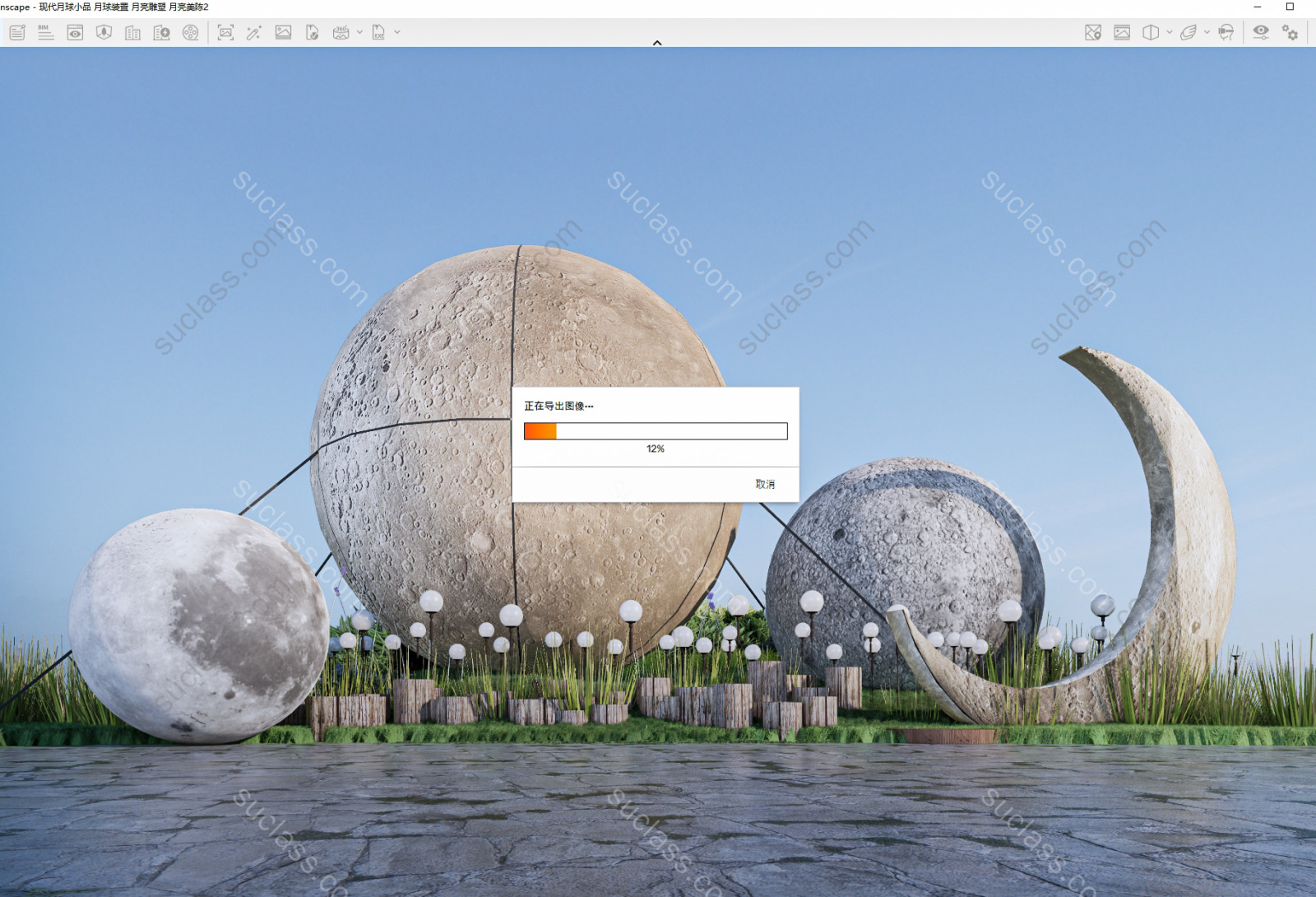Open the visual settings eye icon
This screenshot has width=1316, height=897.
click(1260, 33)
